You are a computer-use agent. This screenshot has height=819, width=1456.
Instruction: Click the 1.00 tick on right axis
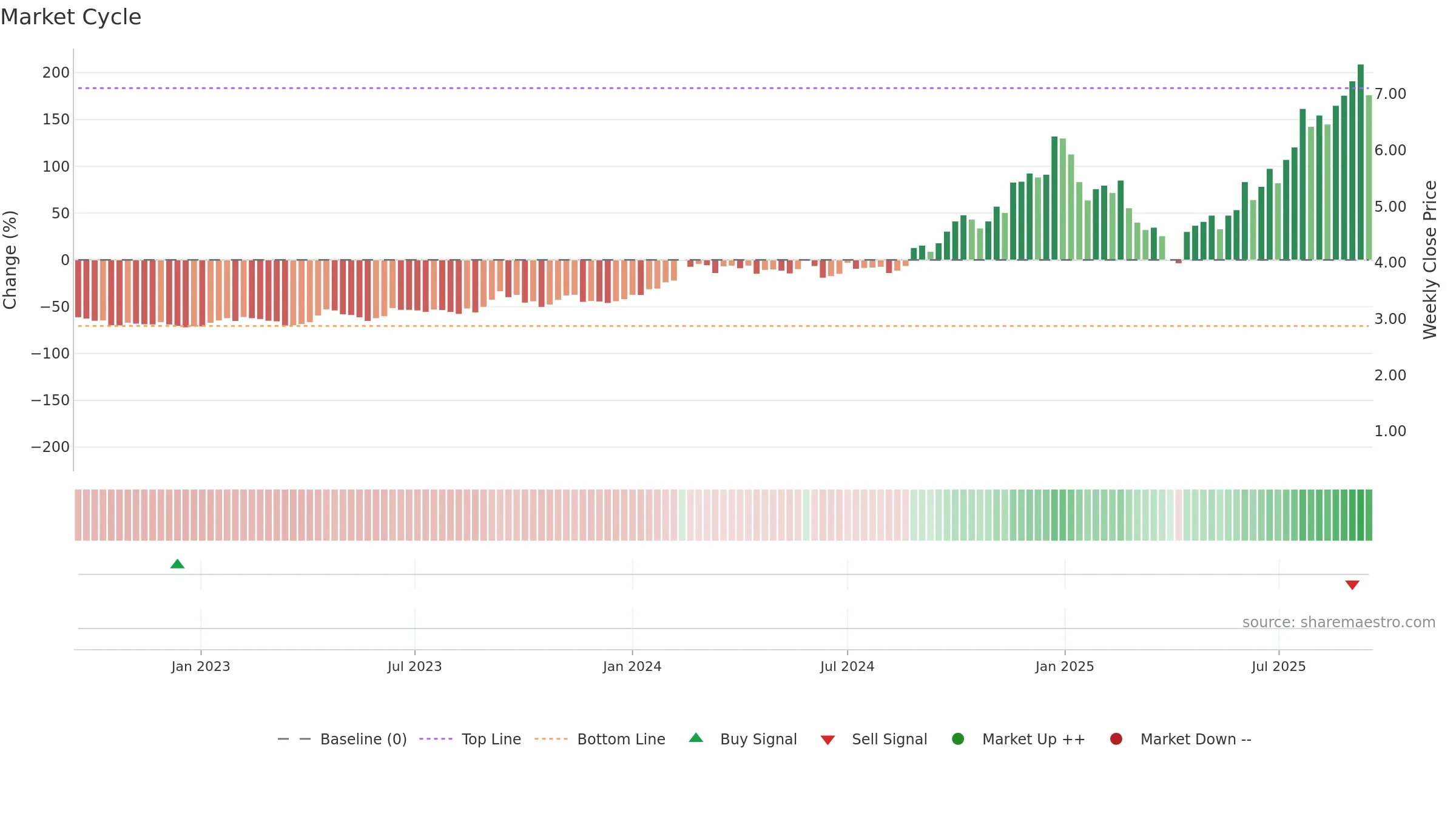pos(1390,431)
